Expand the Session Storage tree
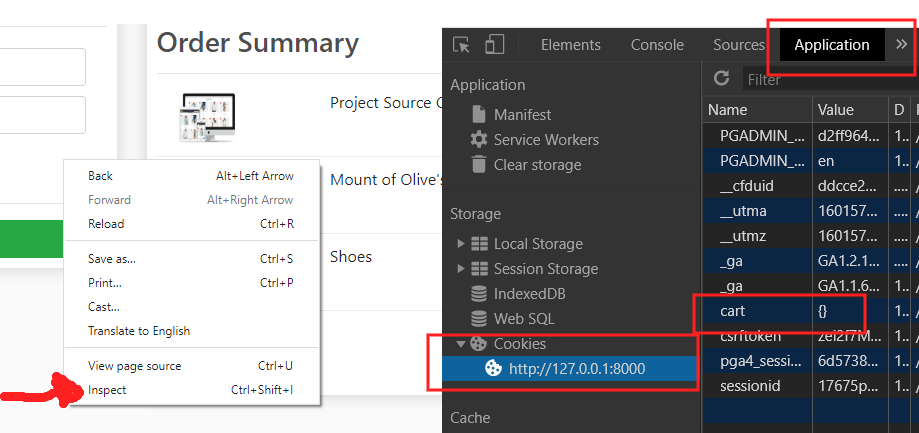 click(461, 269)
